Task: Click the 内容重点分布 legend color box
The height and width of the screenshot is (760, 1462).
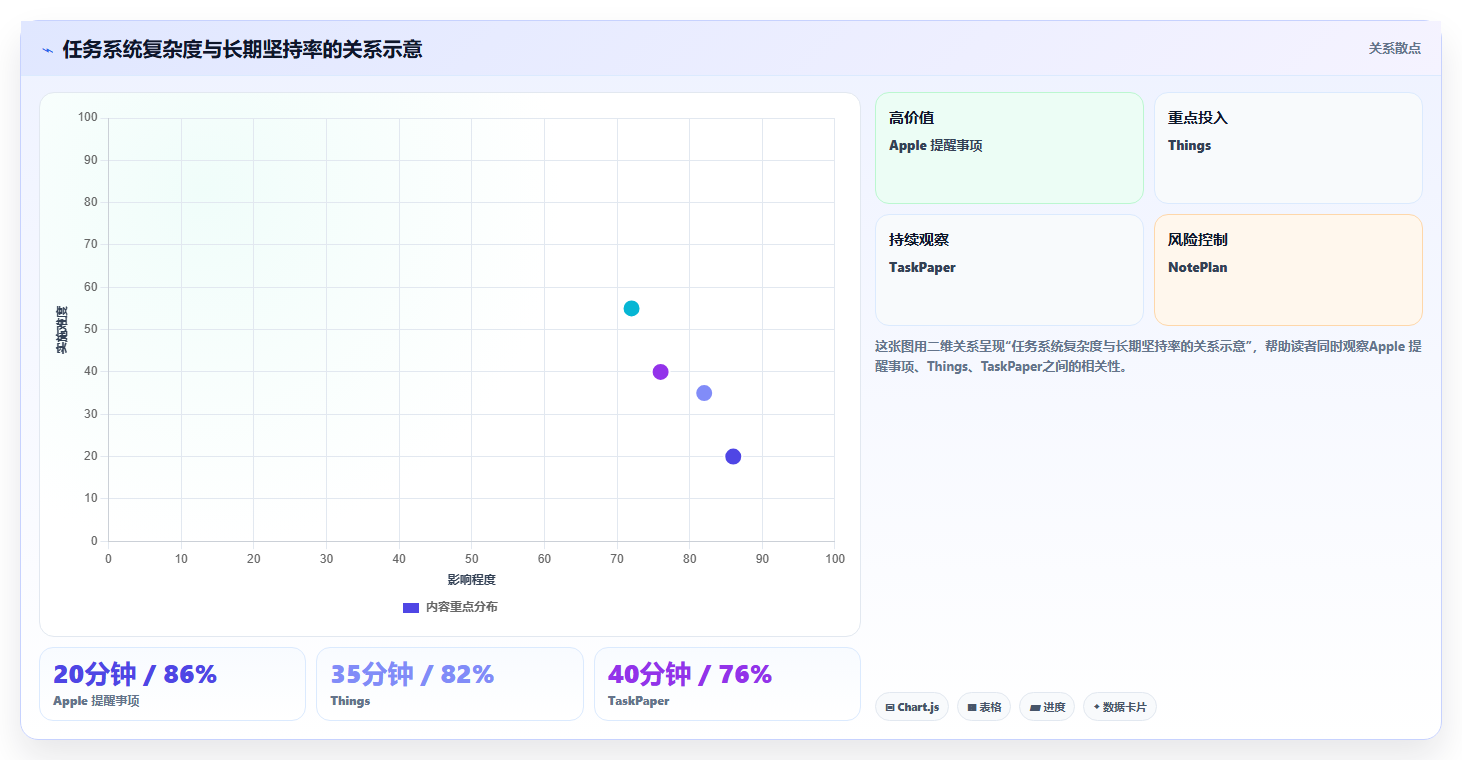Action: point(411,608)
